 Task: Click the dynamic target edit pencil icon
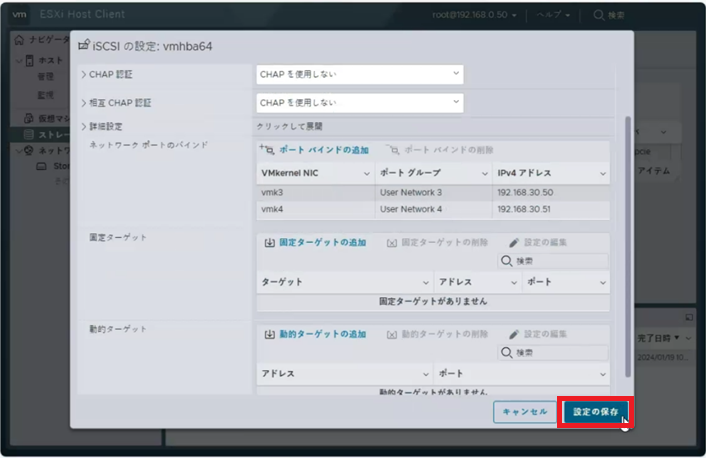point(514,335)
